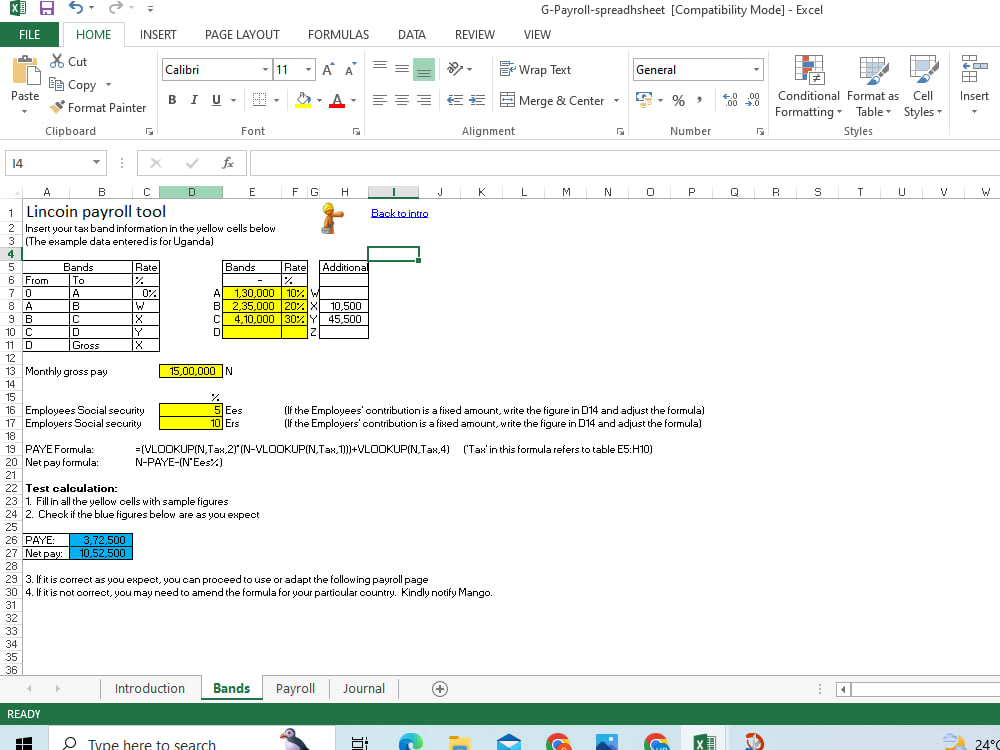1000x750 pixels.
Task: Open Number format General dropdown
Action: pos(756,70)
